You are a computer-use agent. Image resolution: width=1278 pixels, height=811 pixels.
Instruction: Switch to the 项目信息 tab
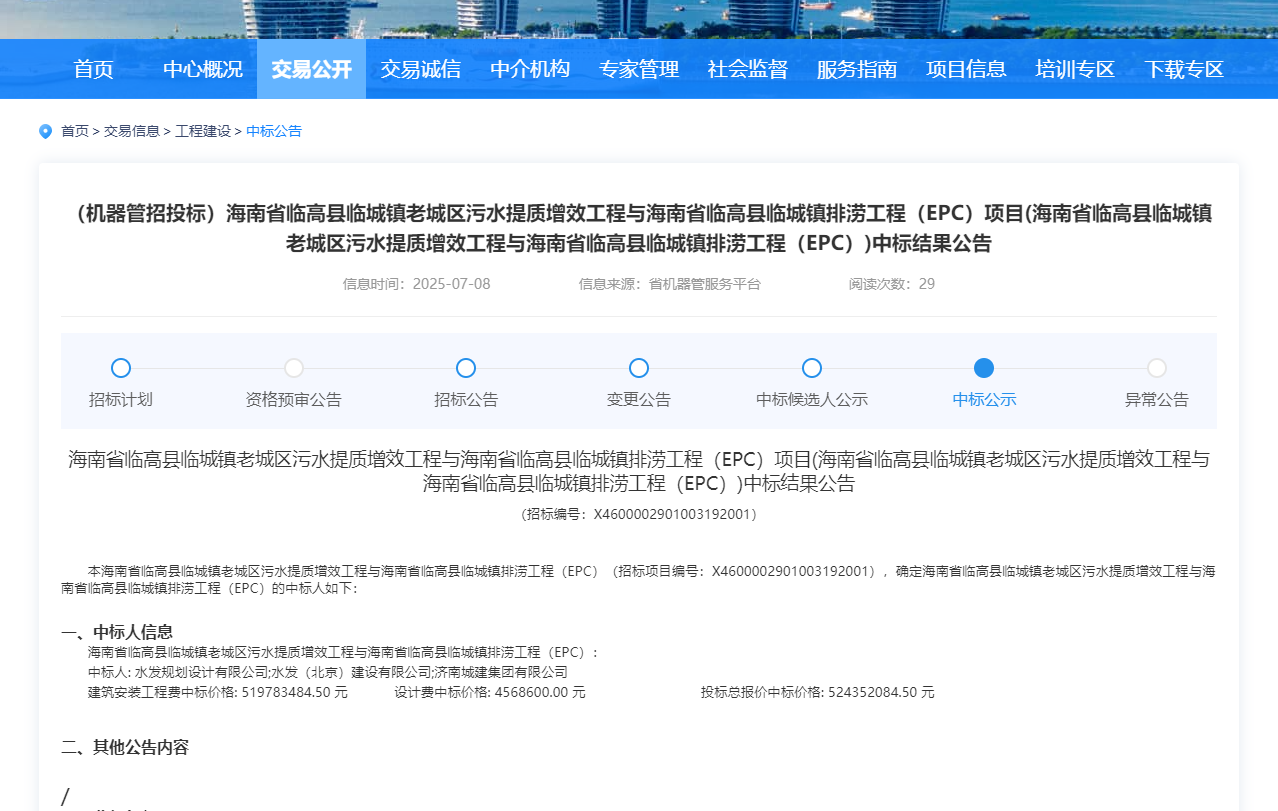[965, 69]
